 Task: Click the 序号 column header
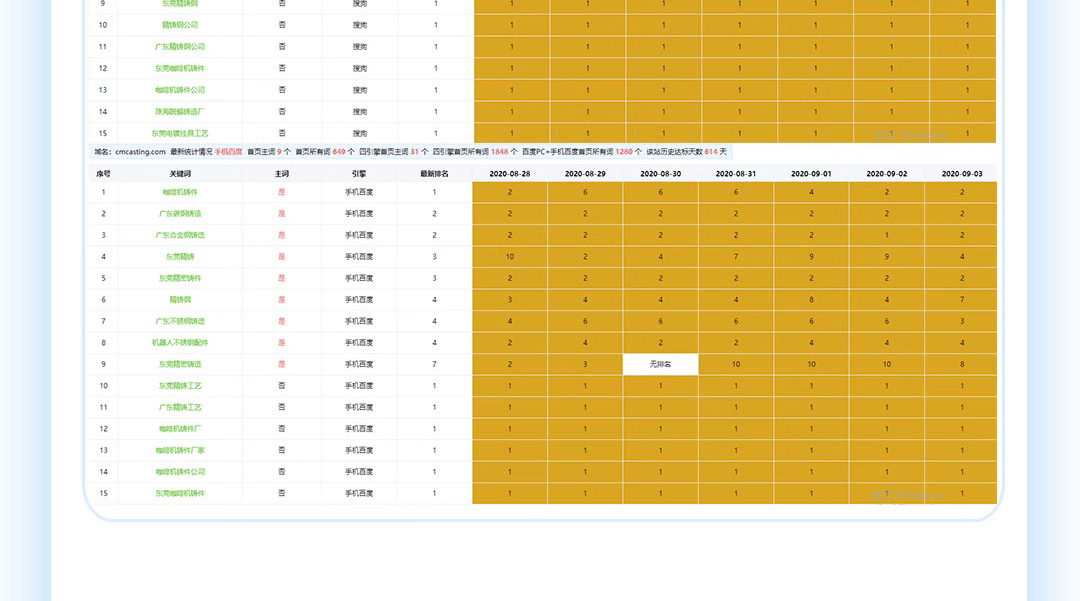click(103, 174)
